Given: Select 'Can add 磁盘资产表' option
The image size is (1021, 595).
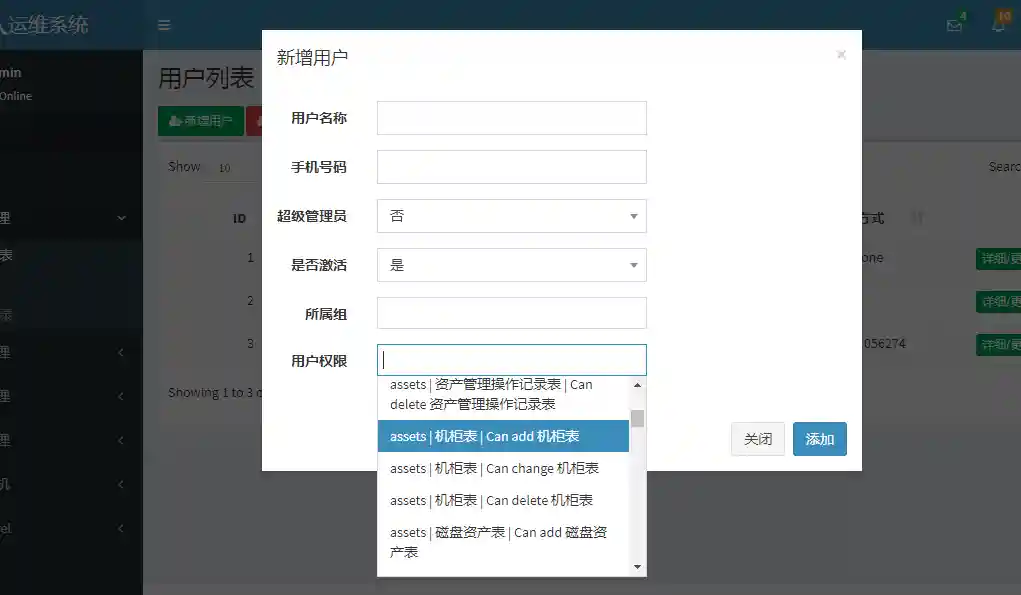Looking at the screenshot, I should [503, 542].
